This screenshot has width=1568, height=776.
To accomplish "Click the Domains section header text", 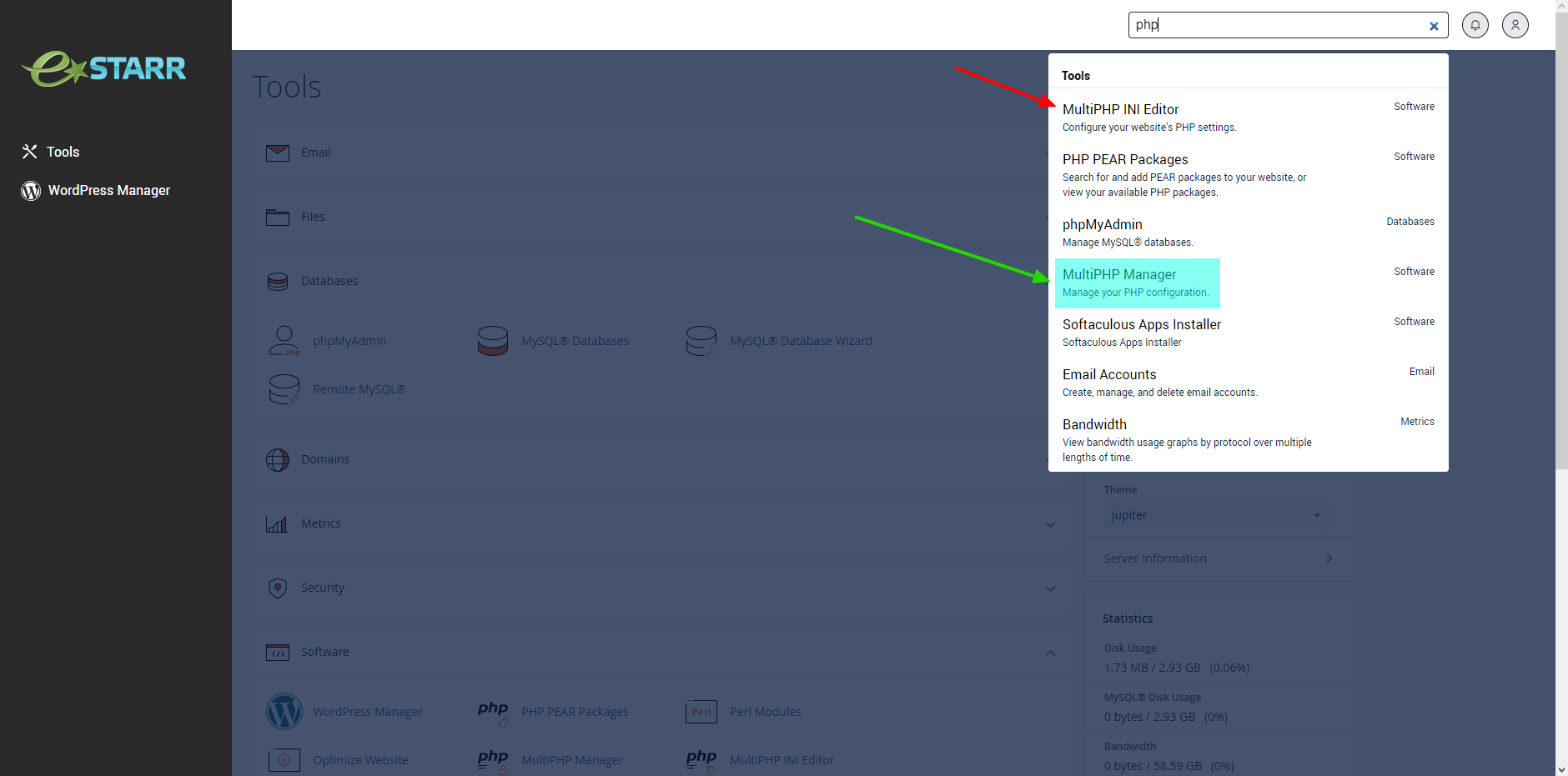I will (x=325, y=459).
